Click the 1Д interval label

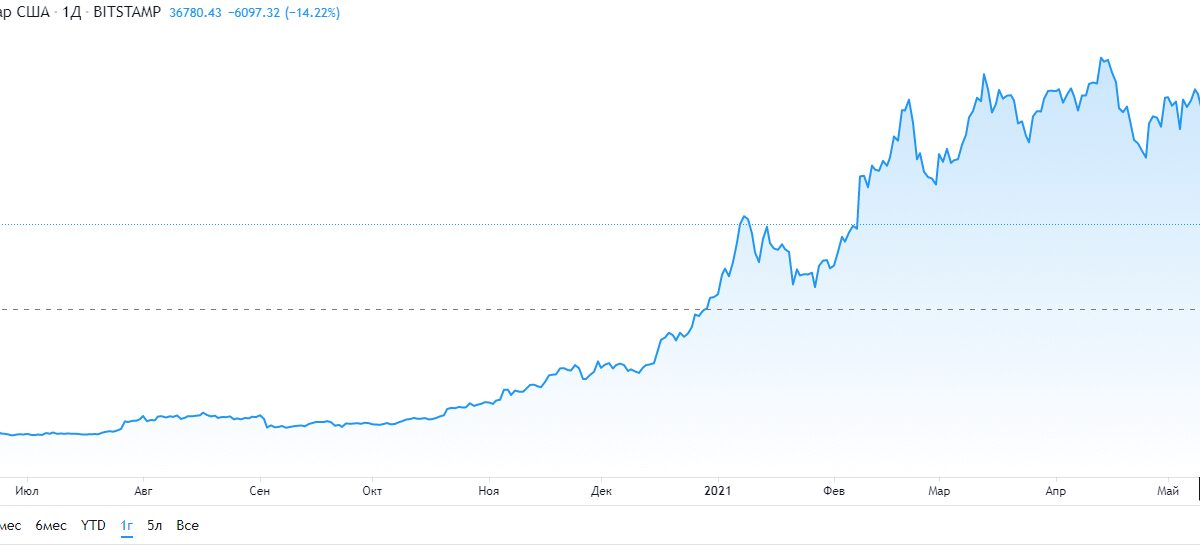coord(72,14)
